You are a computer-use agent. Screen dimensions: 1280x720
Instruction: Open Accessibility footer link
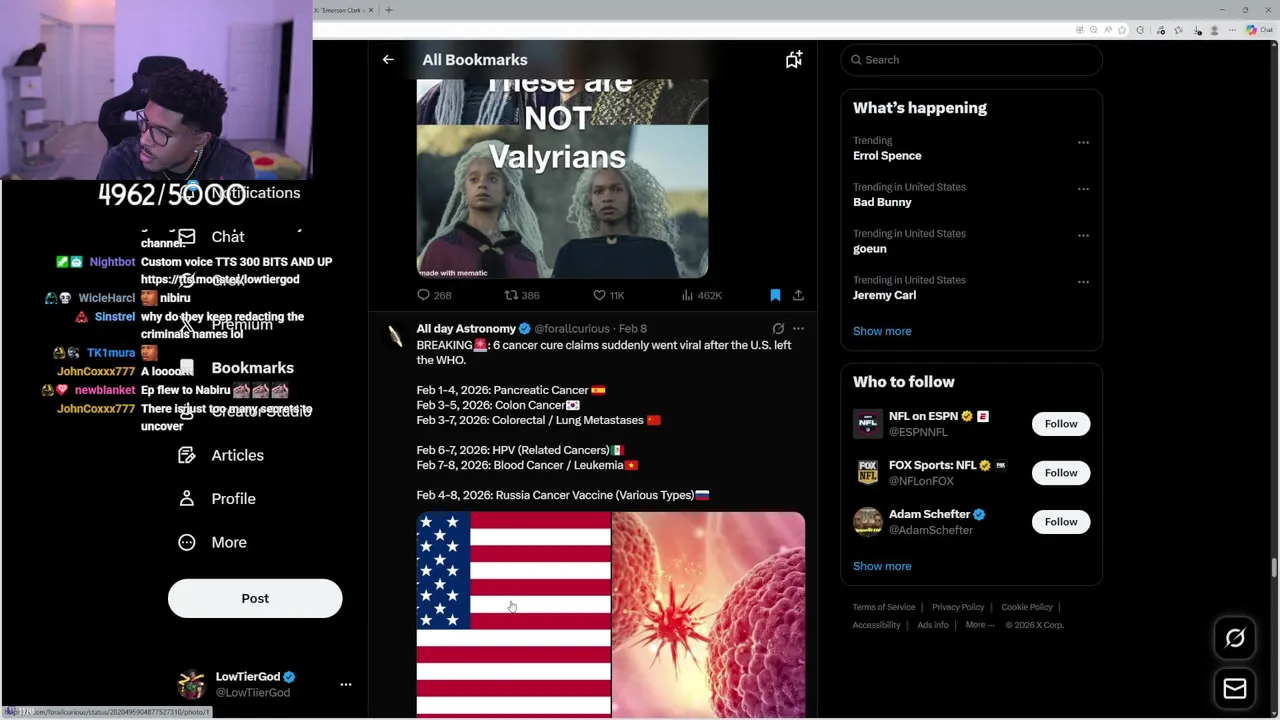click(x=877, y=625)
